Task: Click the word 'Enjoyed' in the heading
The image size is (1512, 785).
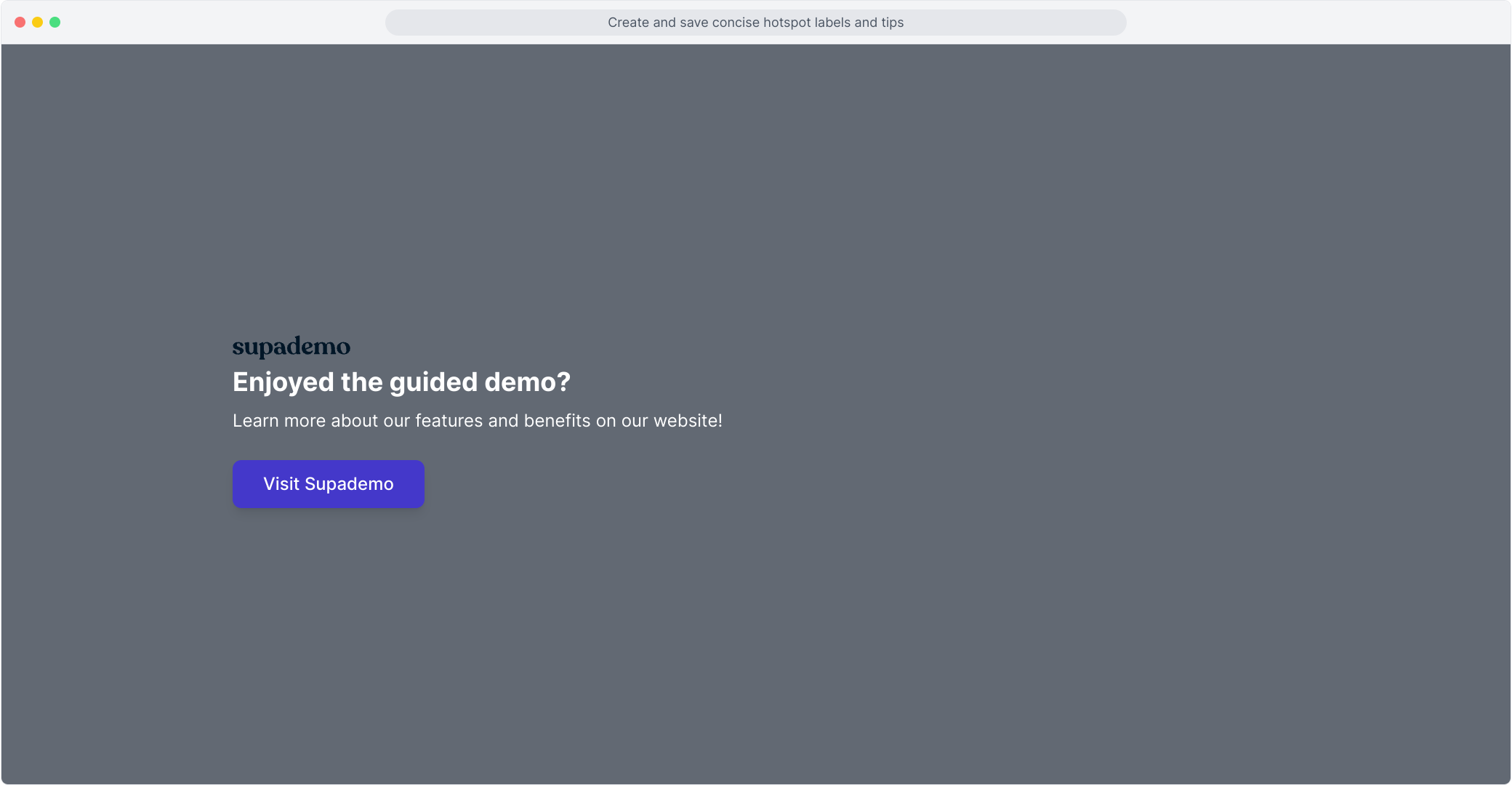Action: (x=283, y=382)
